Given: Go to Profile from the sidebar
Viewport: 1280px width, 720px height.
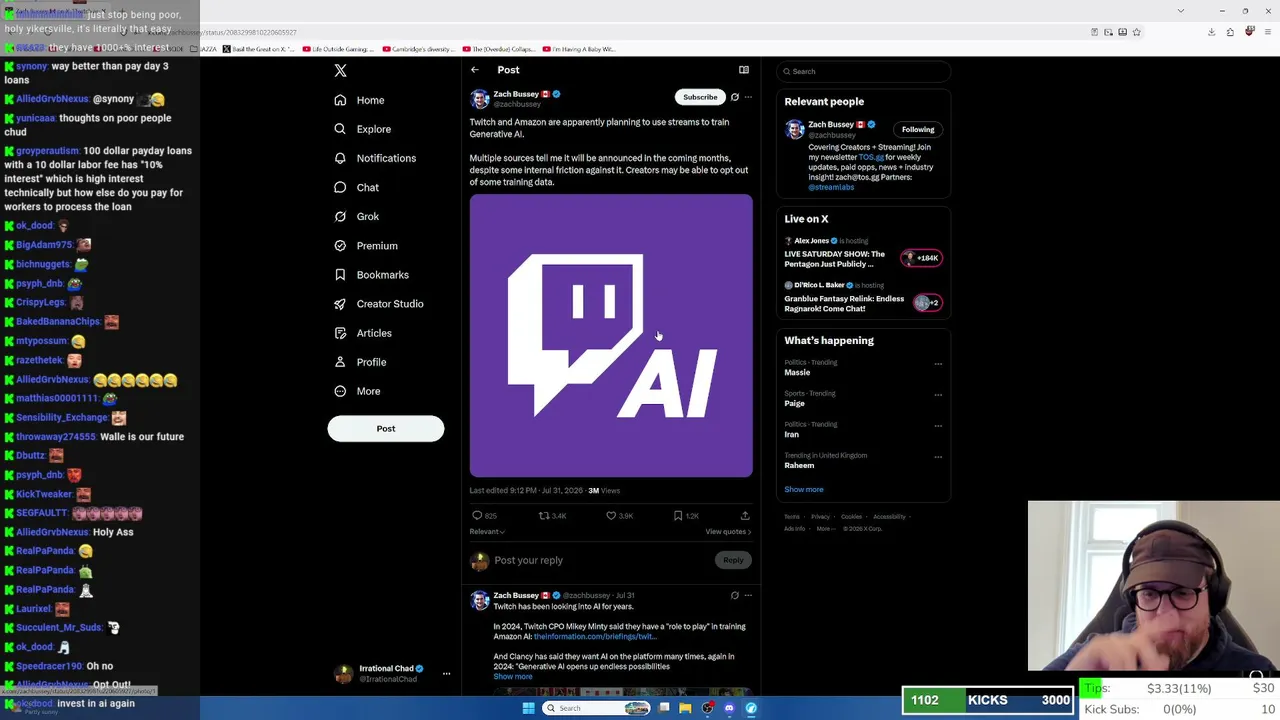Looking at the screenshot, I should point(359,362).
